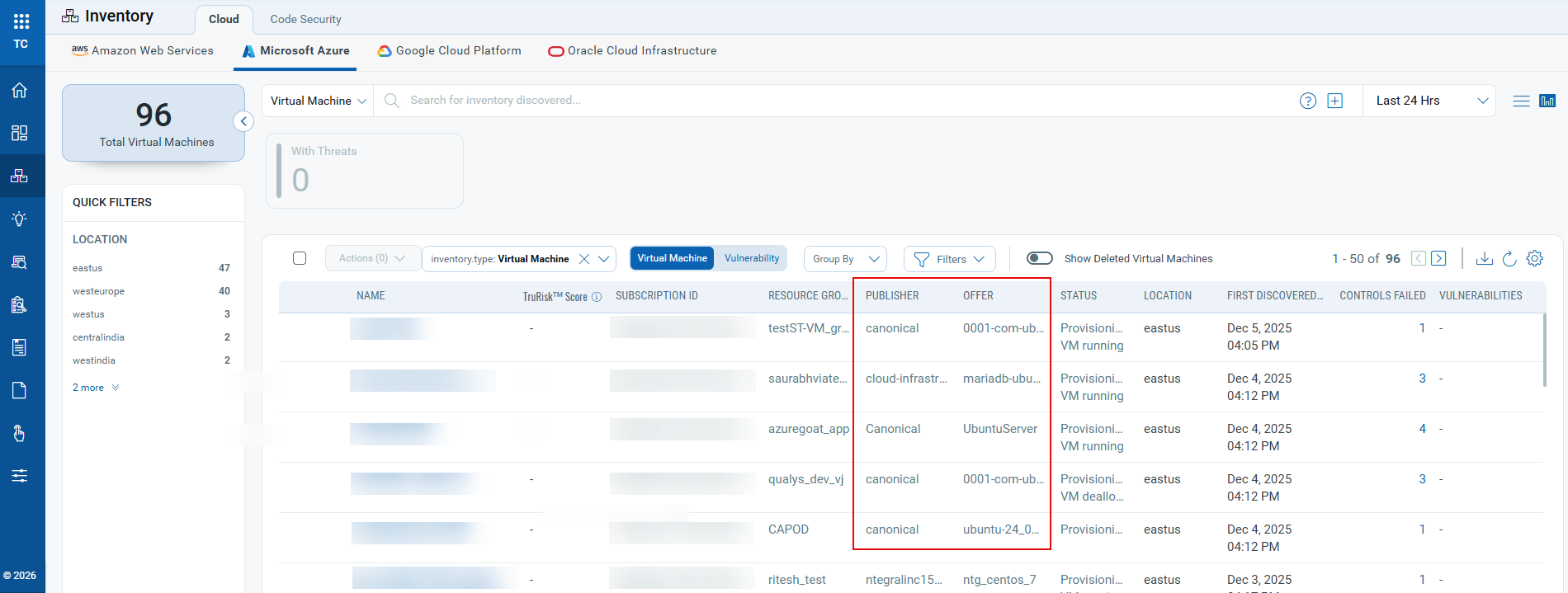Viewport: 1568px width, 593px height.
Task: Download the inventory list
Action: pos(1484,259)
